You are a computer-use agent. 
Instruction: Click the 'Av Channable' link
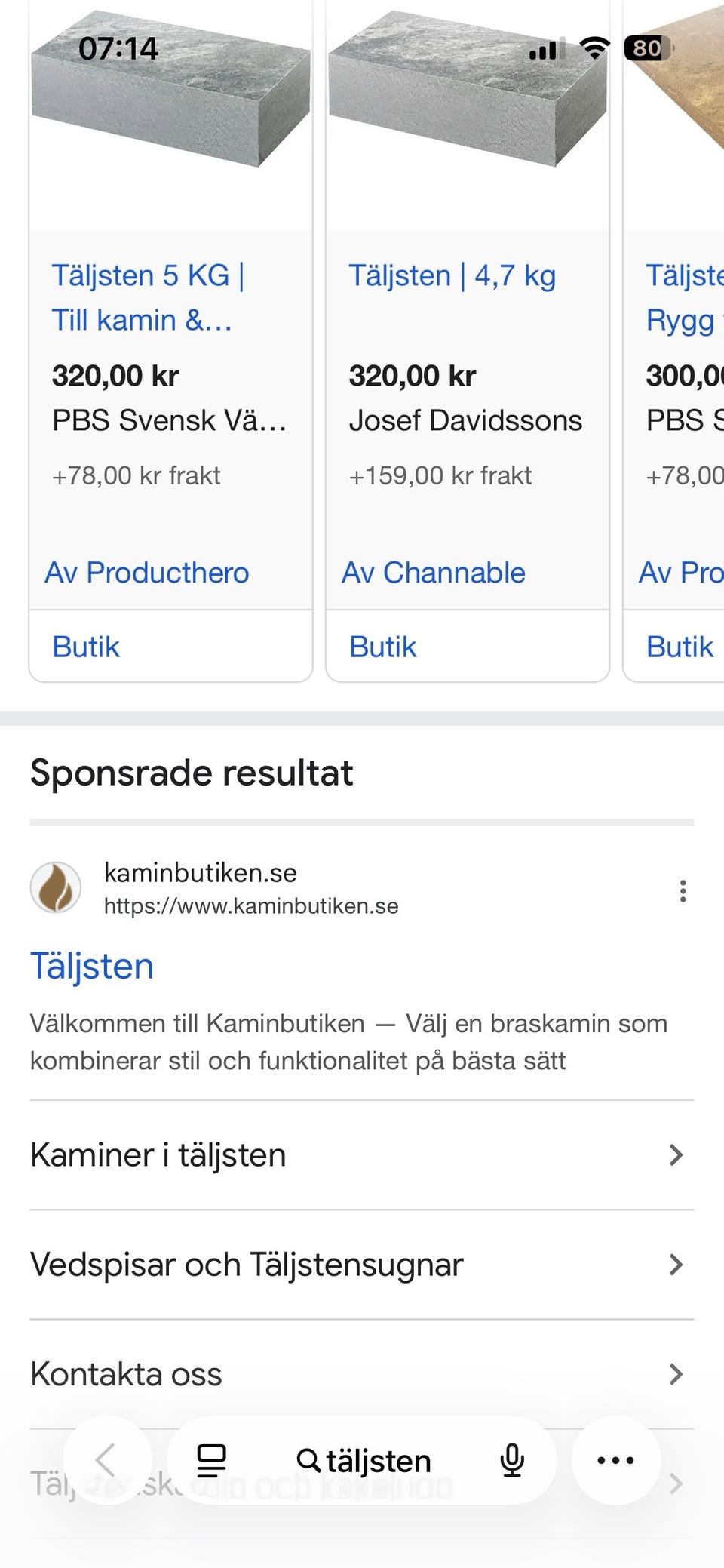(434, 573)
